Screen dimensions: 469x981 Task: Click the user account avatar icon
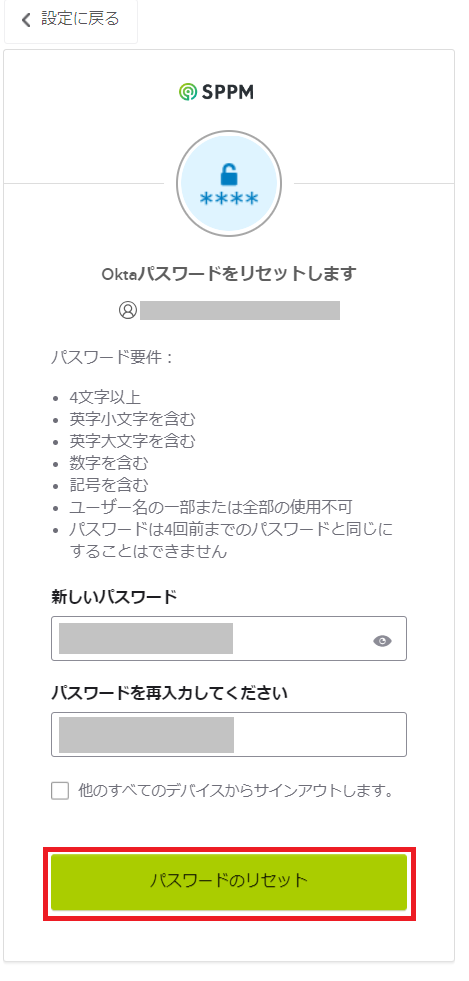click(x=128, y=310)
